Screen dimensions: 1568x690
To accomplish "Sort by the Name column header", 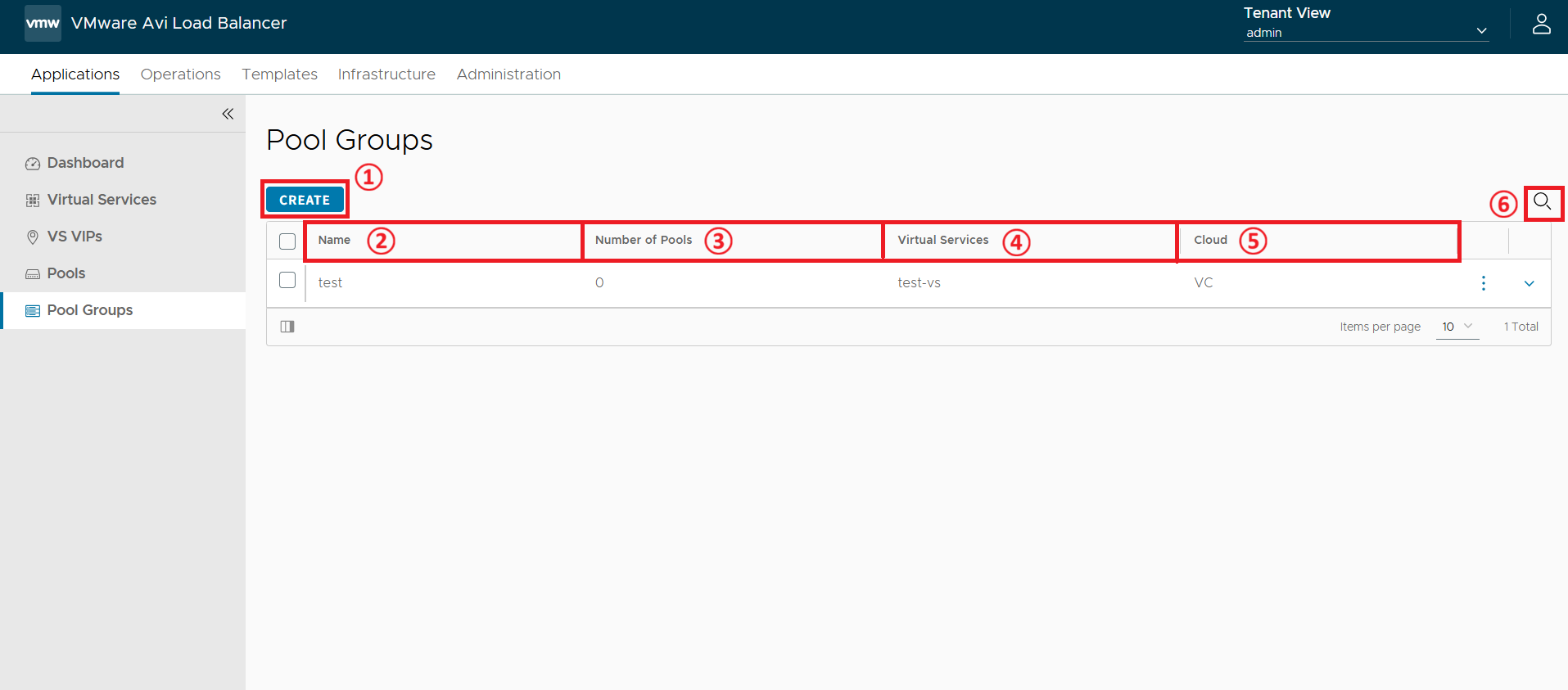I will [334, 240].
